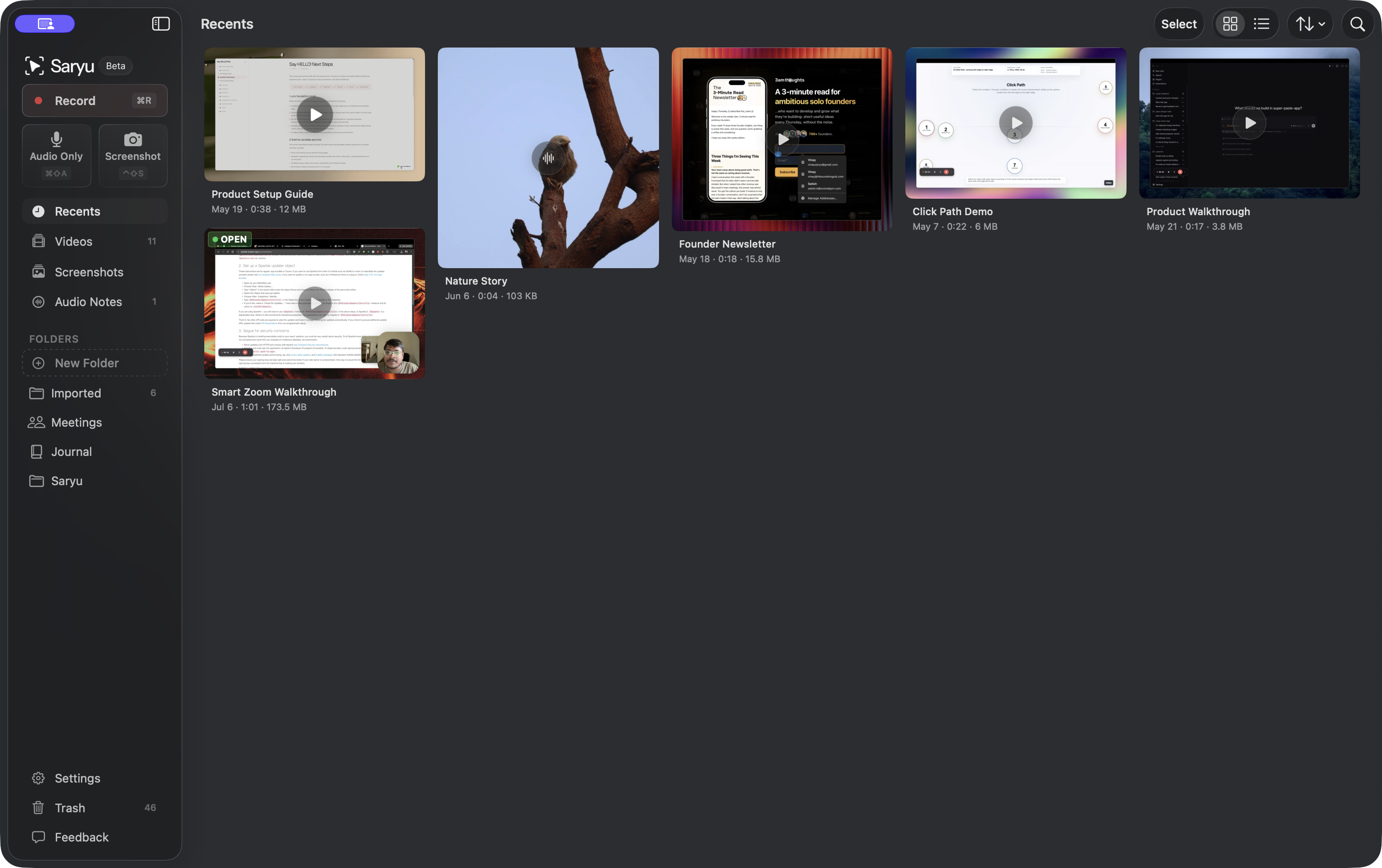Open the sort order dropdown

tap(1310, 23)
